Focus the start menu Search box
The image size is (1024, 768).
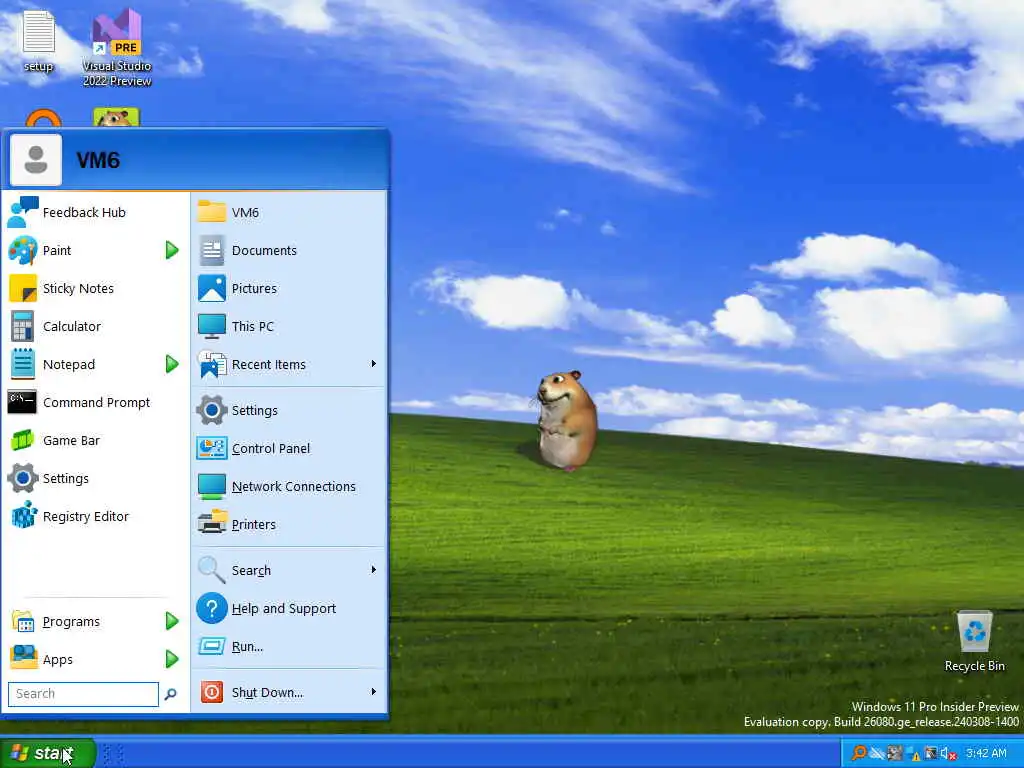tap(83, 694)
